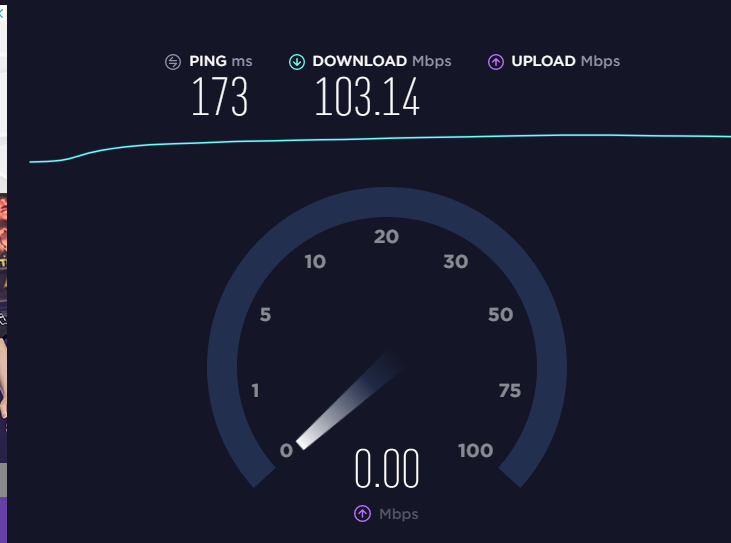
Task: Click the 100 mark on the gauge
Action: coord(475,450)
